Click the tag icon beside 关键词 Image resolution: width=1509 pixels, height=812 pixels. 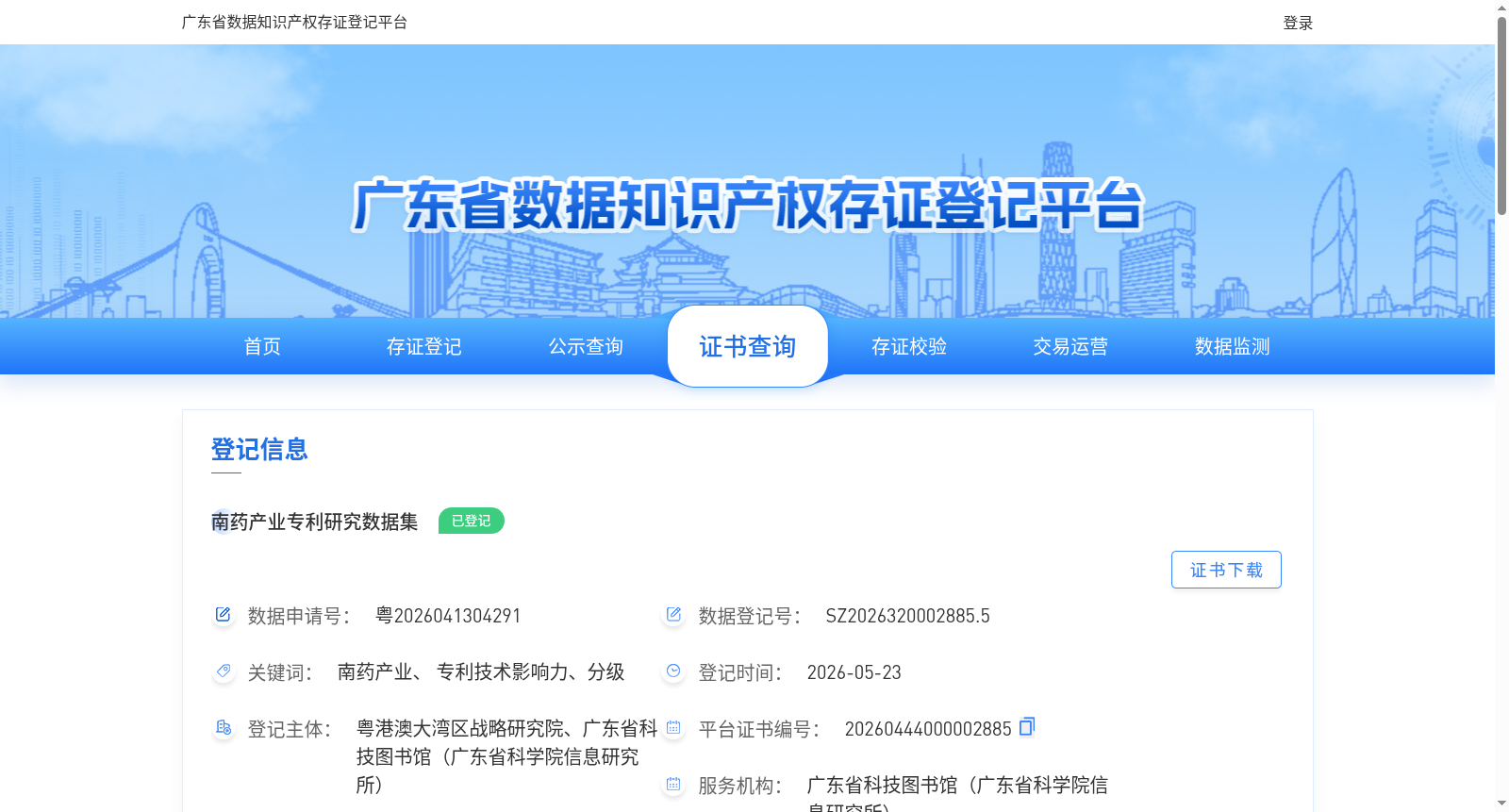223,671
